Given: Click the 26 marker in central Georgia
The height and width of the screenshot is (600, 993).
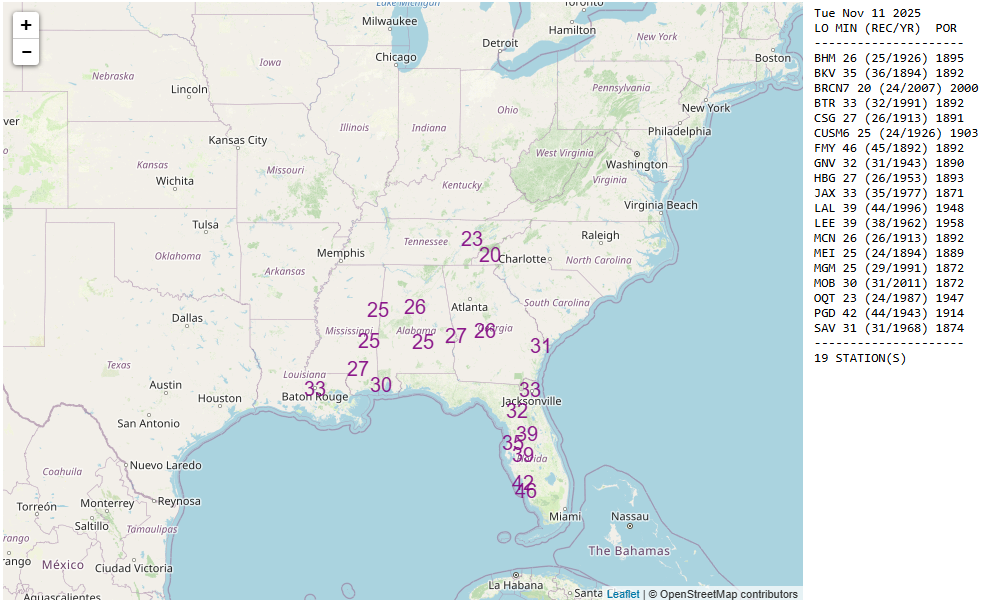Looking at the screenshot, I should tap(485, 331).
